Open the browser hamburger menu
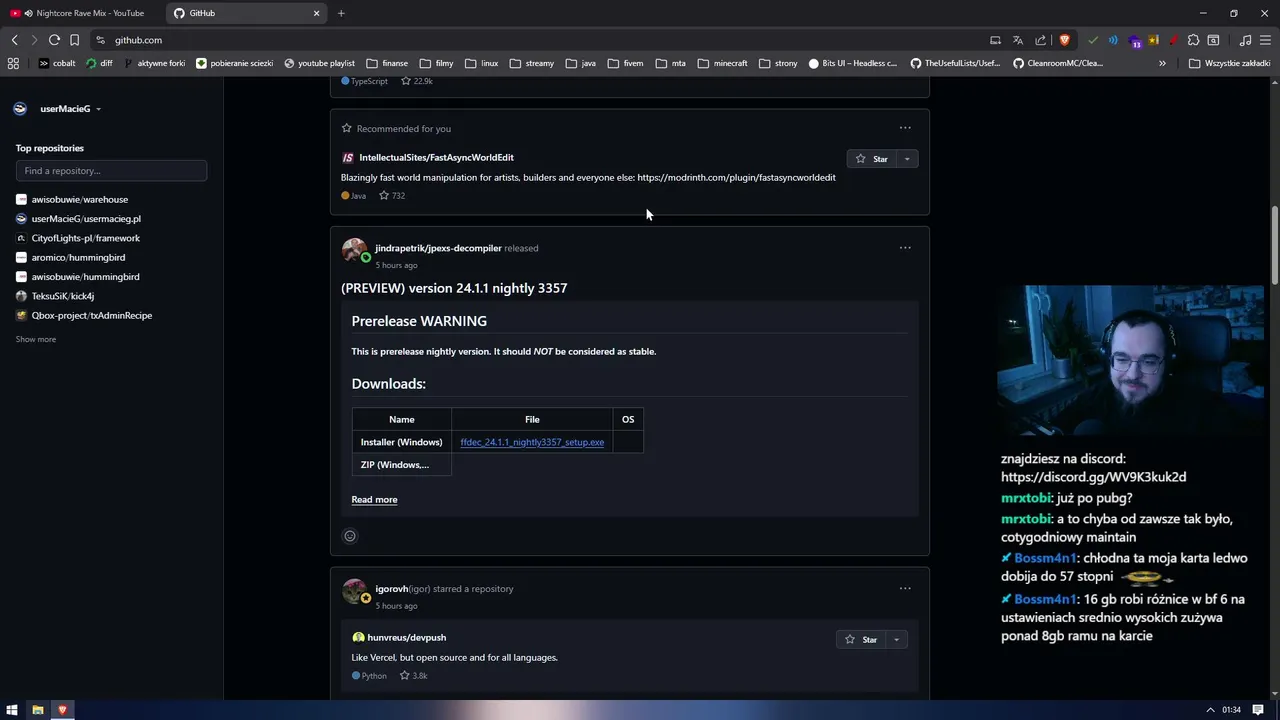1280x720 pixels. [1265, 40]
